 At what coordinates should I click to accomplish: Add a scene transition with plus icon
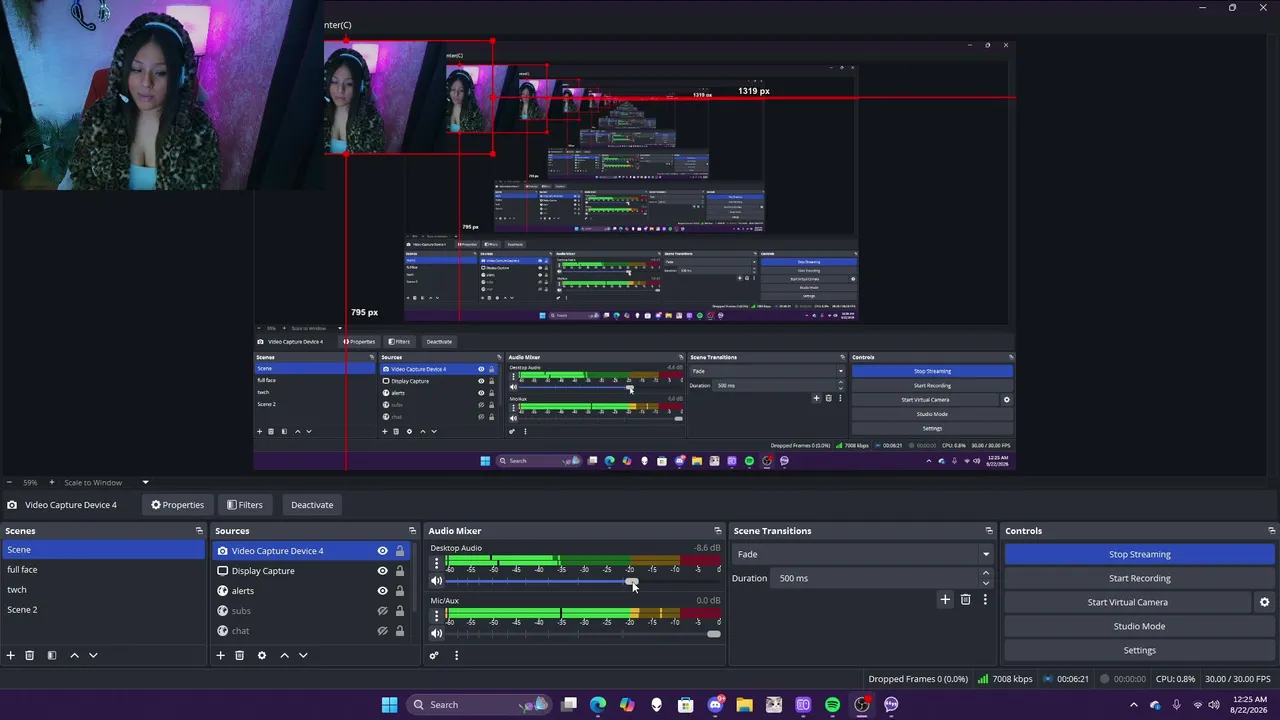pos(945,599)
